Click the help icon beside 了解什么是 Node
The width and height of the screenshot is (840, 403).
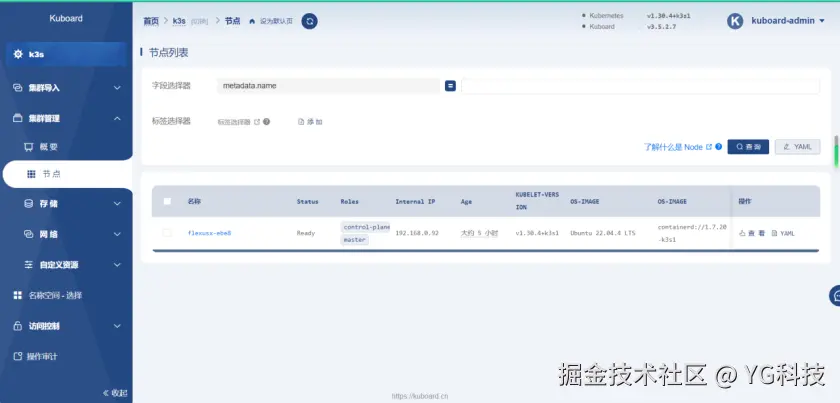[718, 146]
